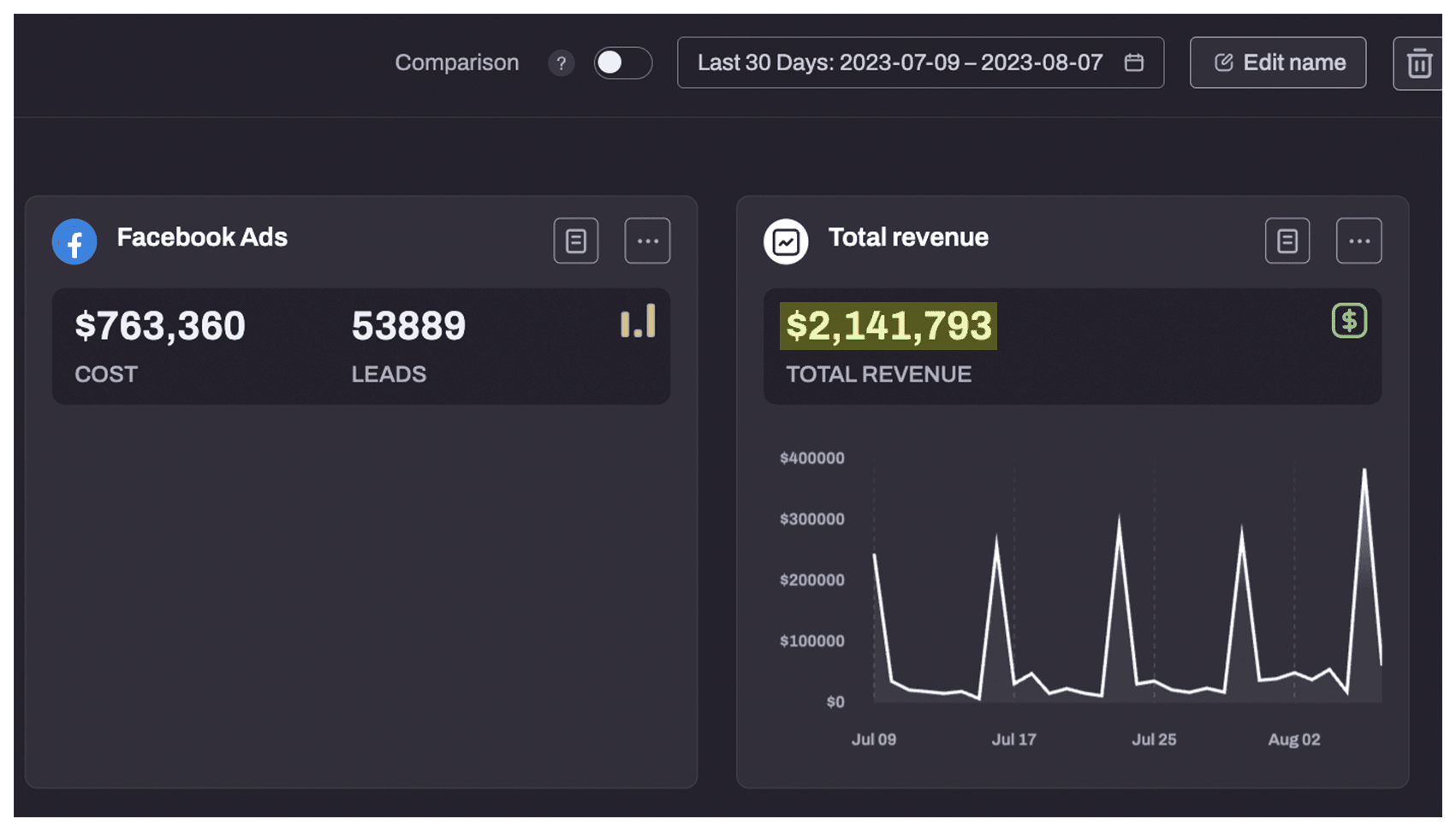Click the bar chart icon in Facebook Ads
1456x831 pixels.
[x=638, y=322]
